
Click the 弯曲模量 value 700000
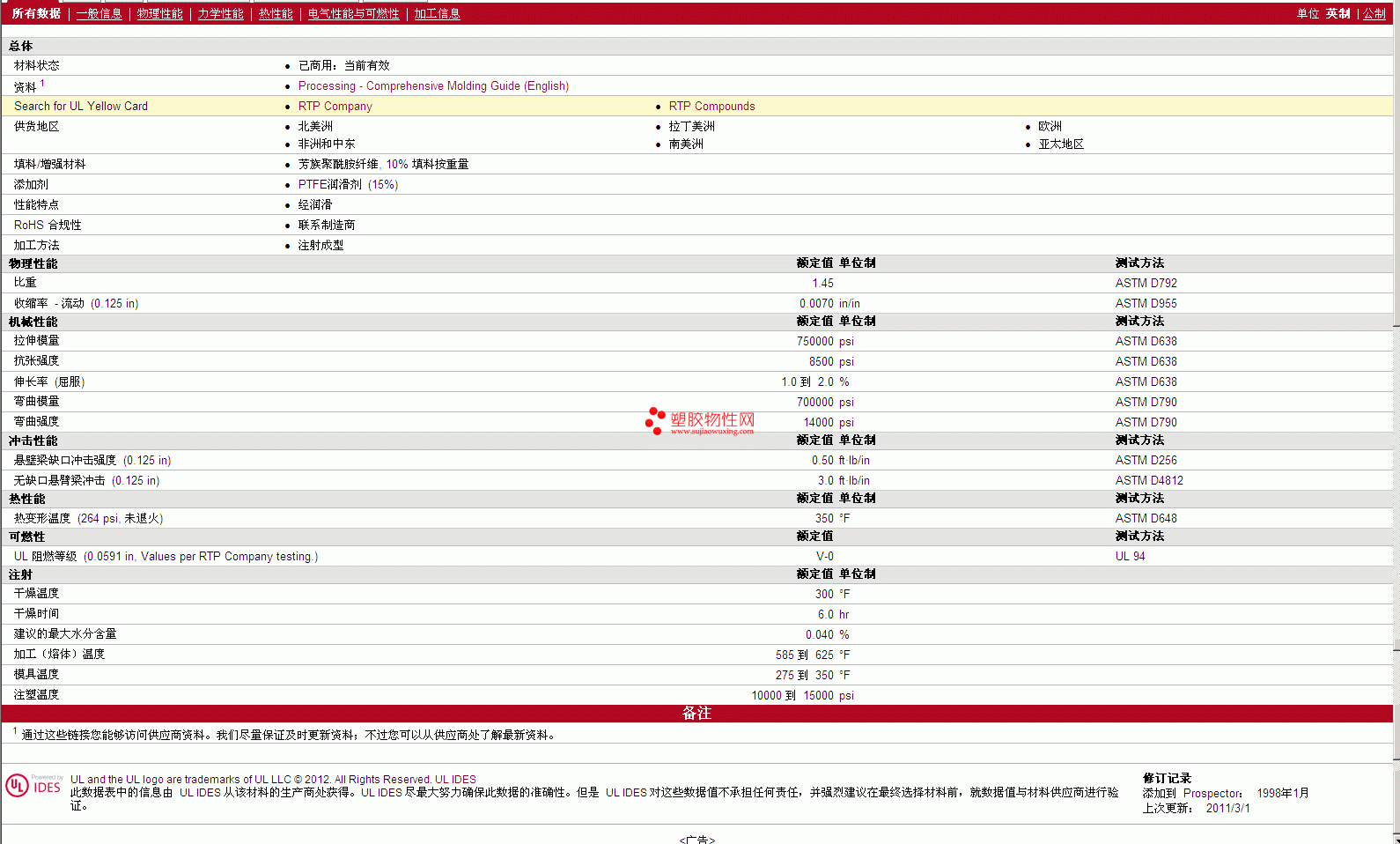[814, 403]
